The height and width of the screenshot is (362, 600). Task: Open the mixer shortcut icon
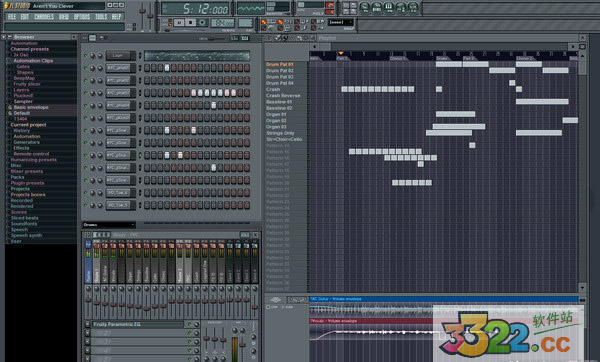413,7
